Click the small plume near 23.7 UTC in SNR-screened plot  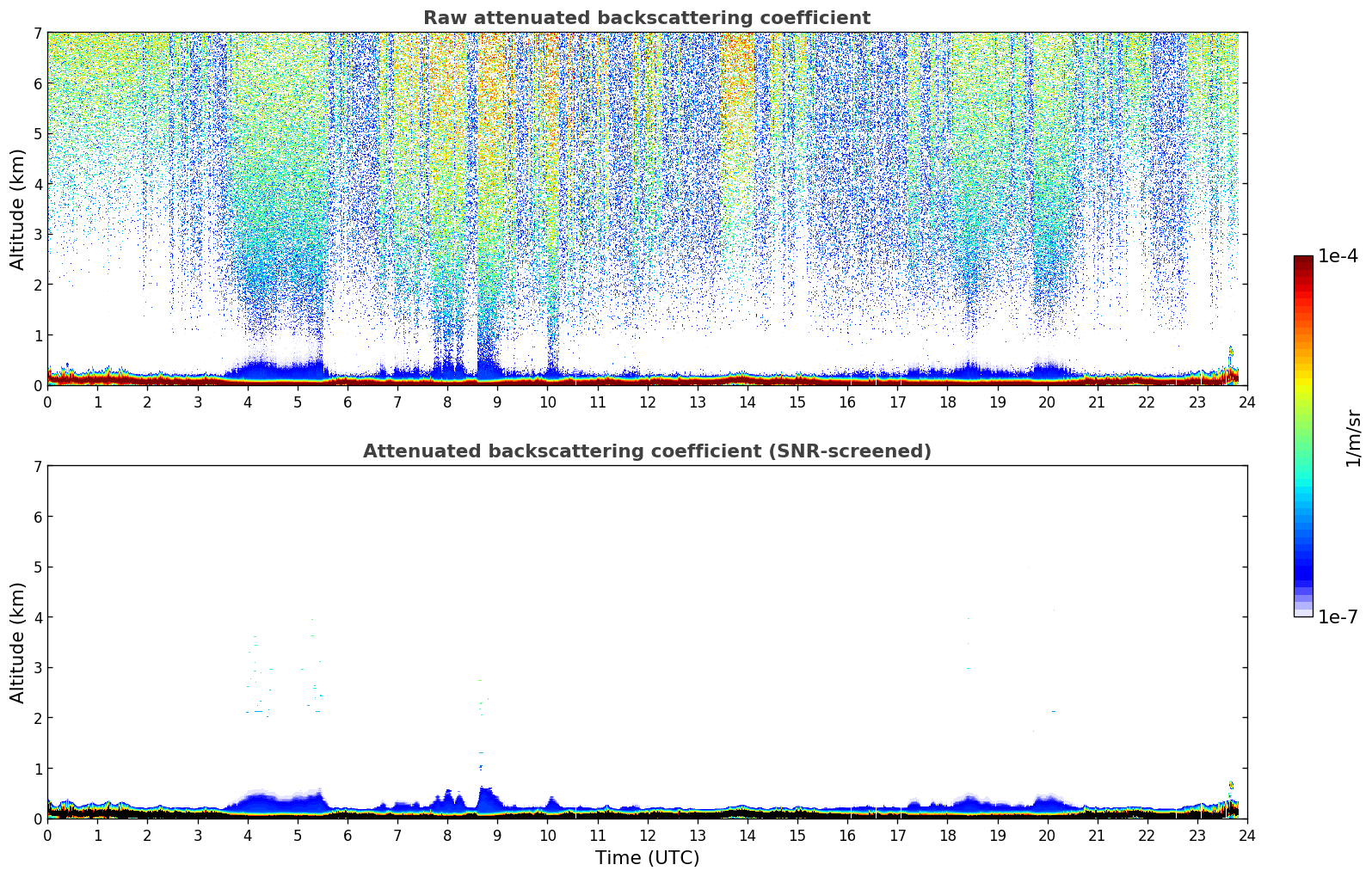tap(1231, 785)
